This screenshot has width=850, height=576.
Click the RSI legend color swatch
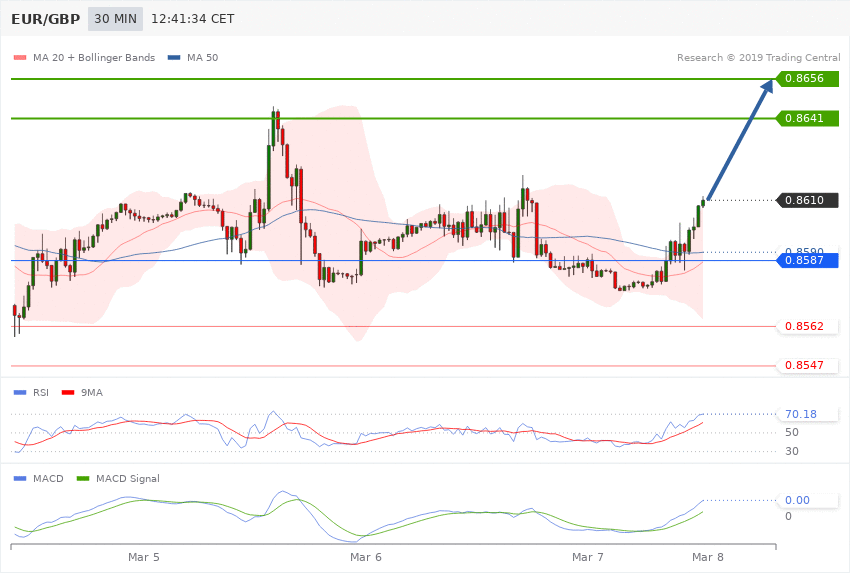(x=20, y=392)
